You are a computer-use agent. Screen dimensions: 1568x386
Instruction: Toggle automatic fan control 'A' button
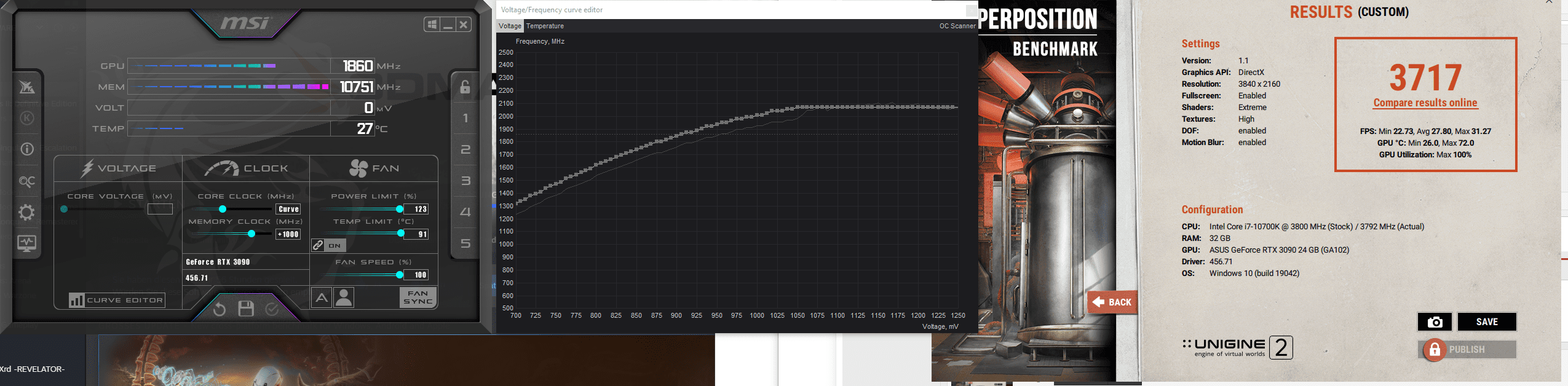322,297
